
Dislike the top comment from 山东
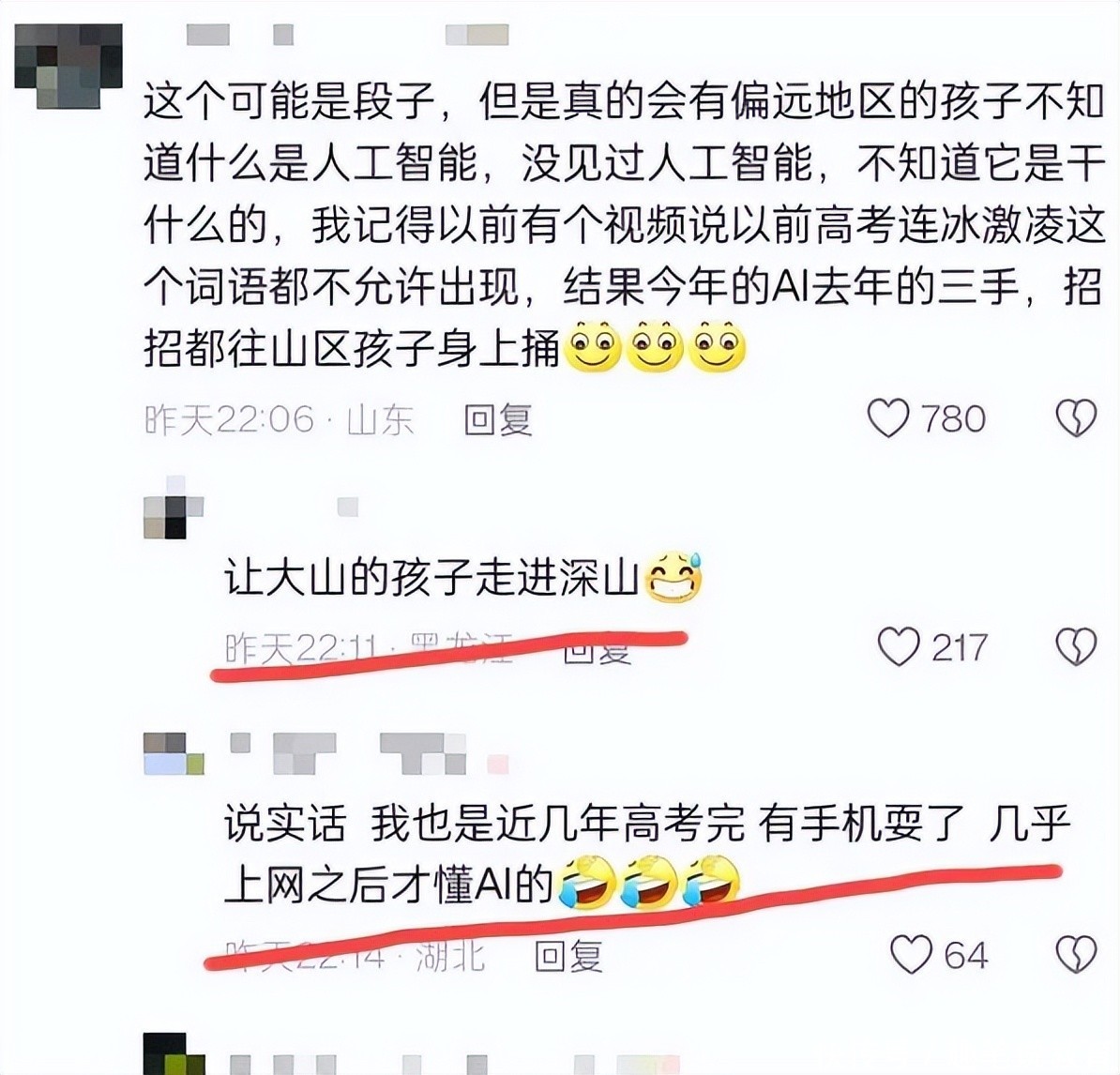pyautogui.click(x=1076, y=417)
